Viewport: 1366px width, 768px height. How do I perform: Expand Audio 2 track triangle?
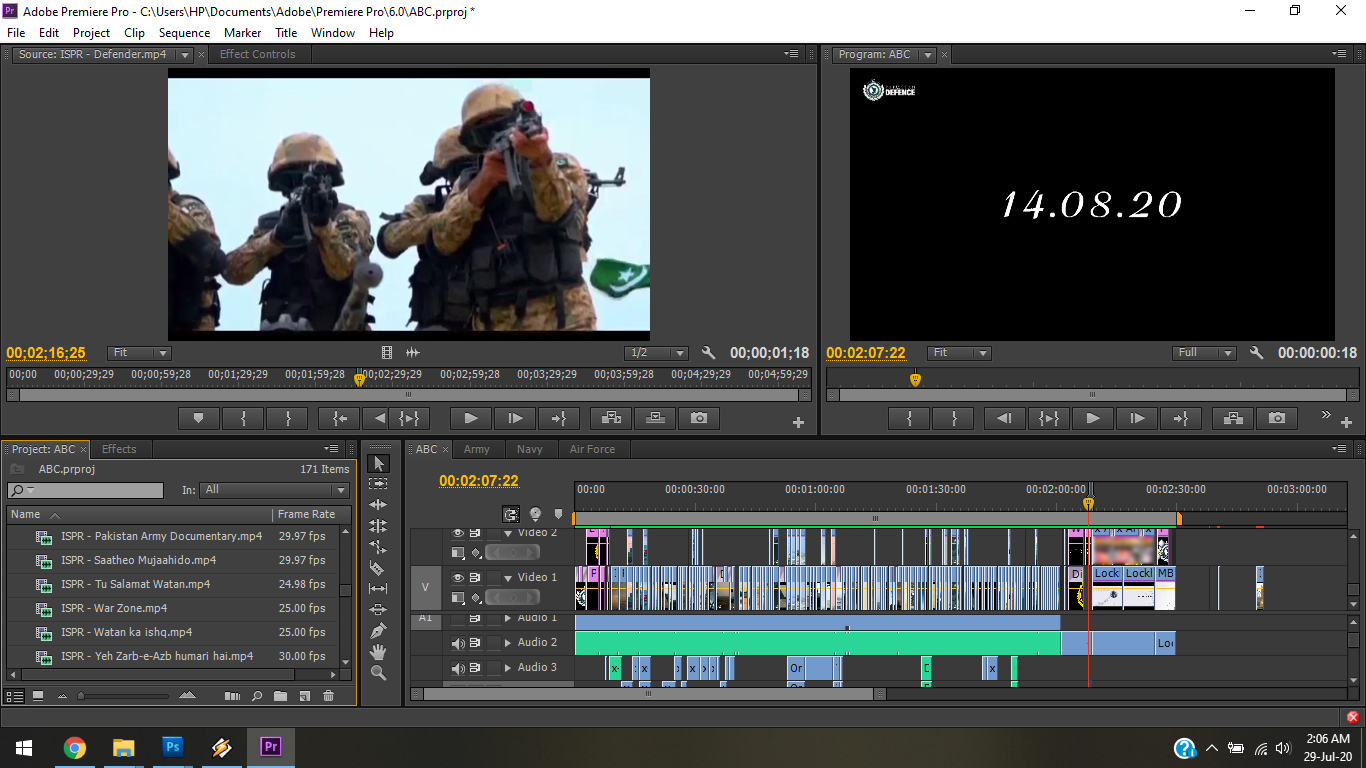pyautogui.click(x=508, y=643)
